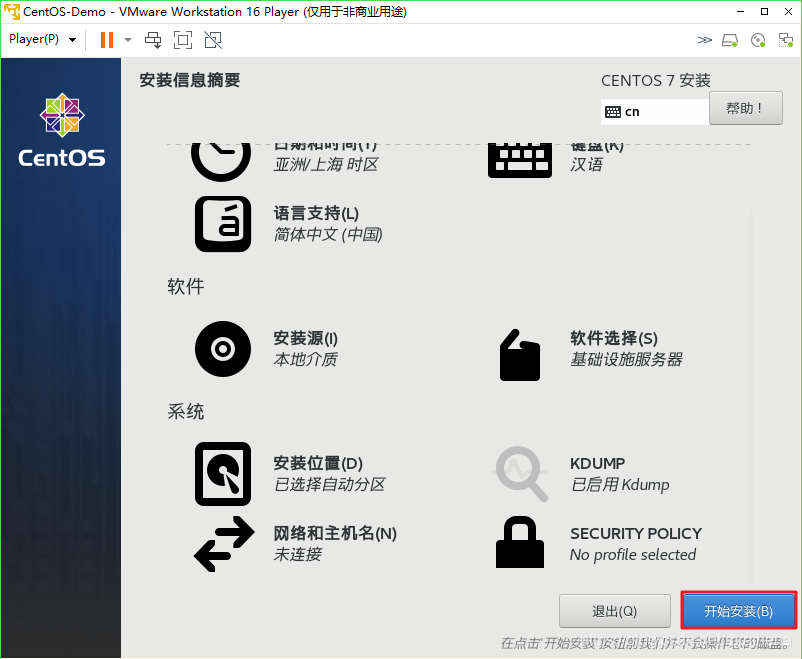
Task: Open SECURITY POLICY lock icon
Action: pyautogui.click(x=520, y=542)
